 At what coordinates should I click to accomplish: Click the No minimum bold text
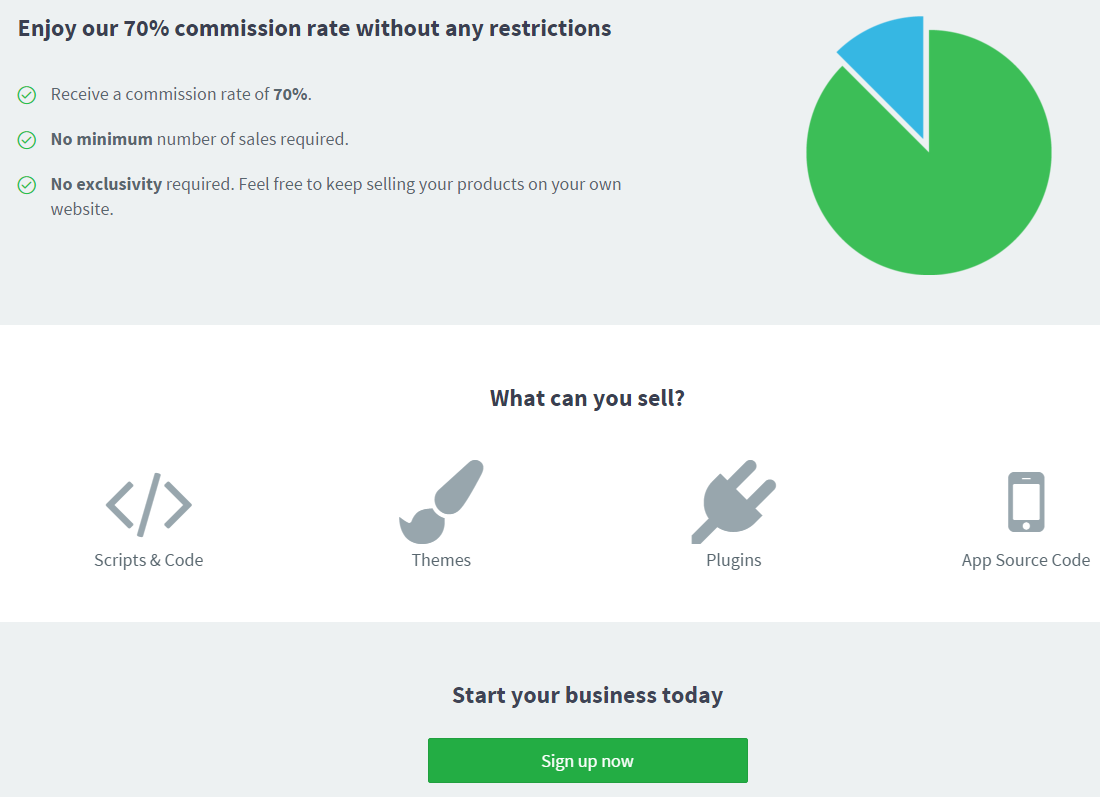pyautogui.click(x=101, y=139)
